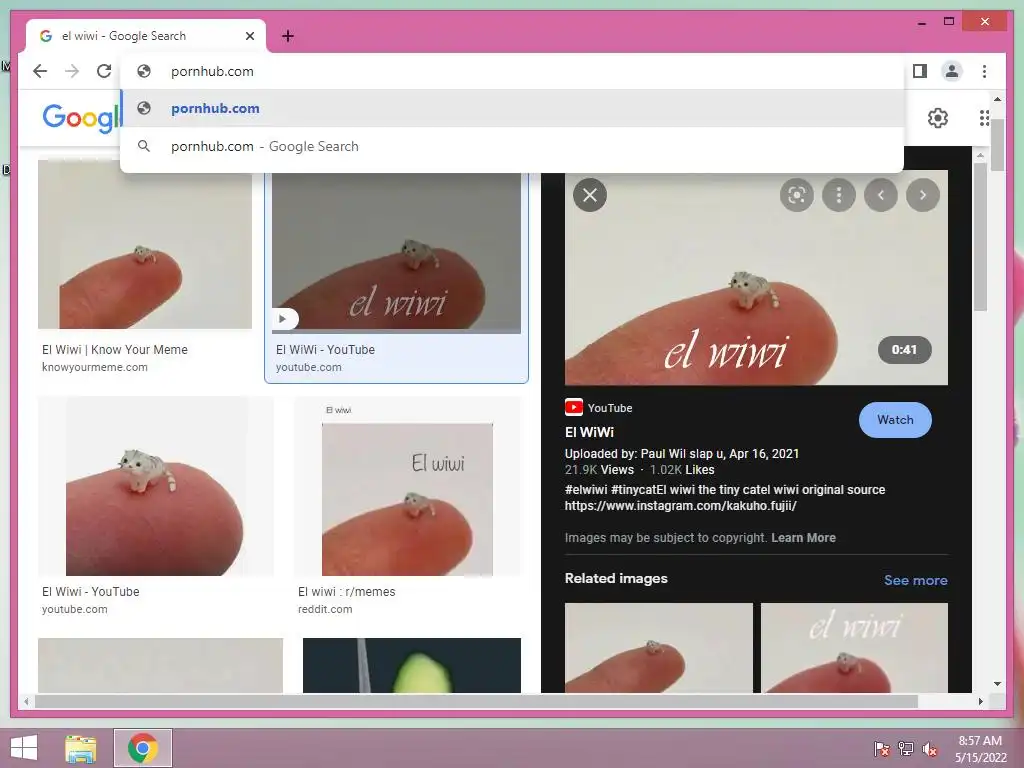Click the page vertical scrollbar thumb
The width and height of the screenshot is (1024, 768).
(997, 145)
